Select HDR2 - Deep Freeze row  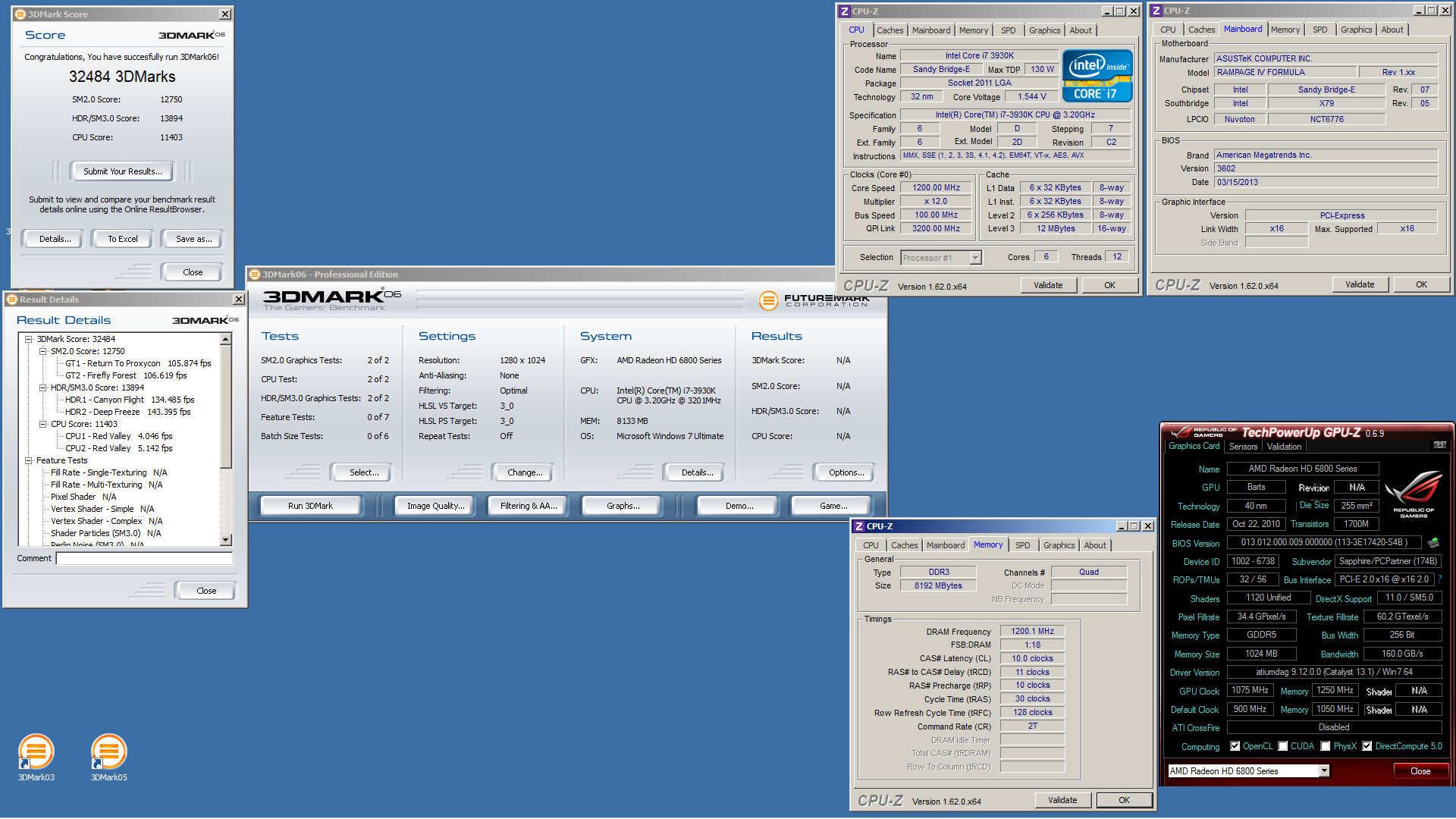(x=127, y=412)
